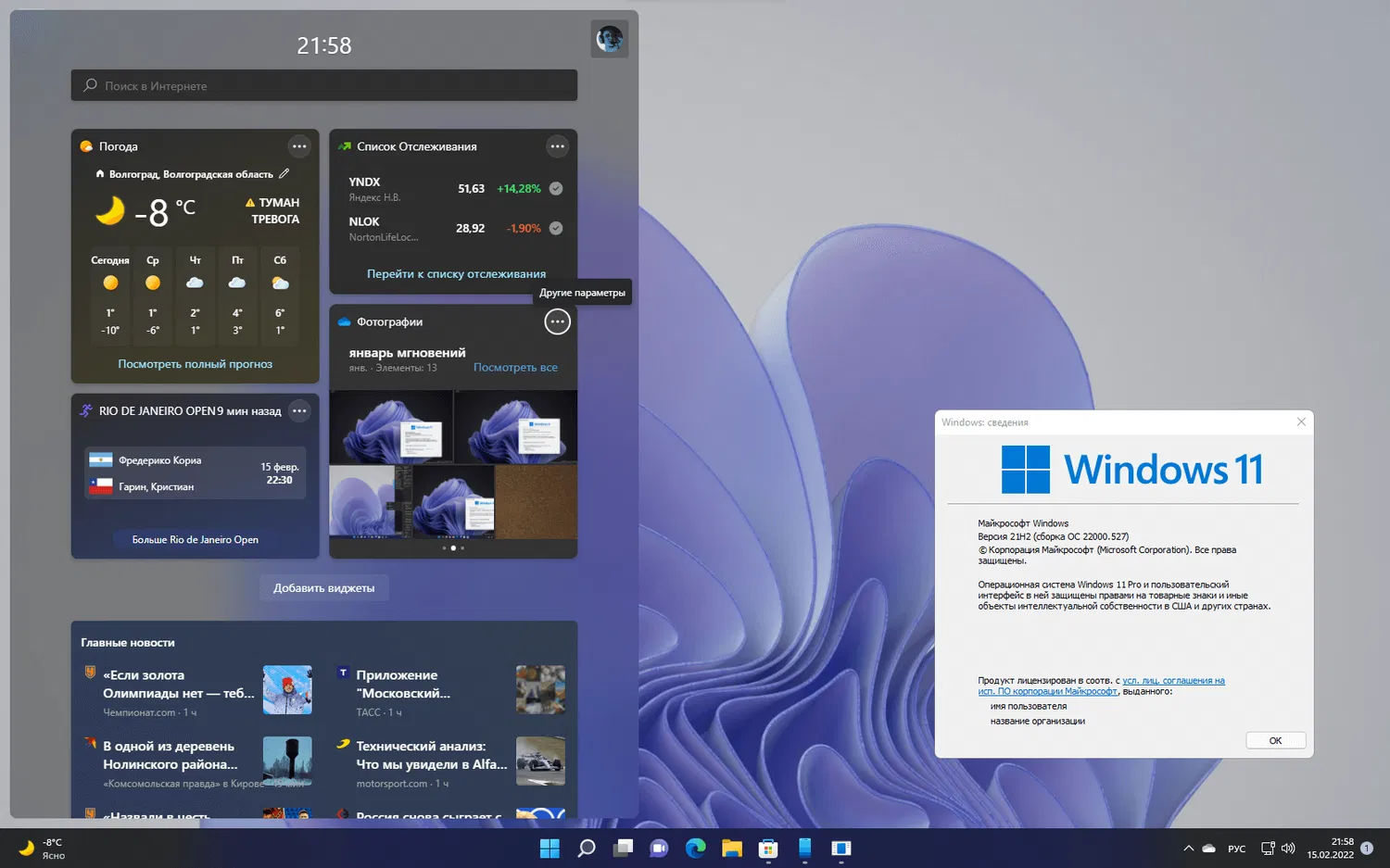Show hidden tray icons with the chevron
Image resolution: width=1390 pixels, height=868 pixels.
pyautogui.click(x=1188, y=849)
